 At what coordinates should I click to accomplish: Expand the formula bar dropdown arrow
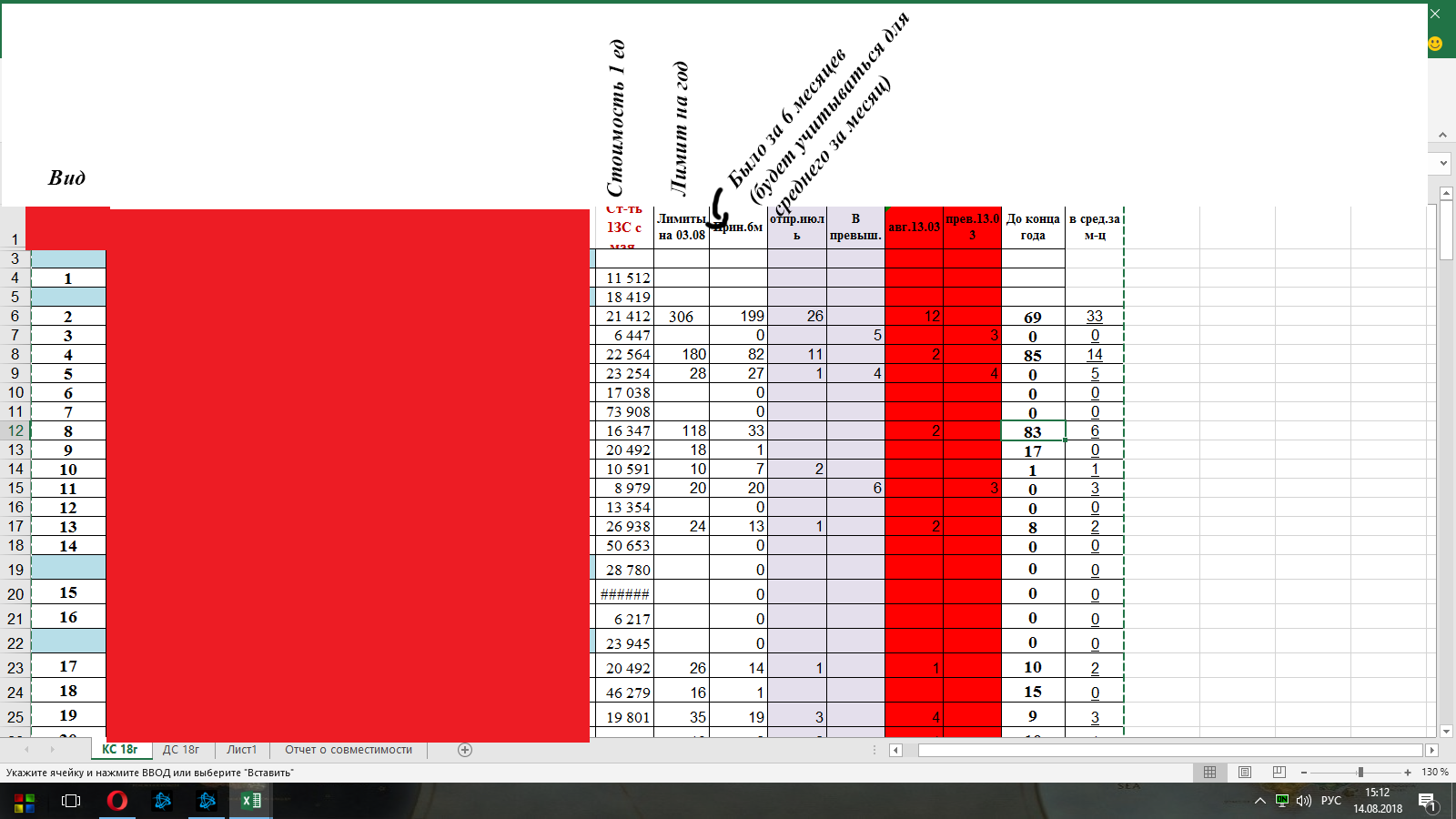(x=1443, y=164)
